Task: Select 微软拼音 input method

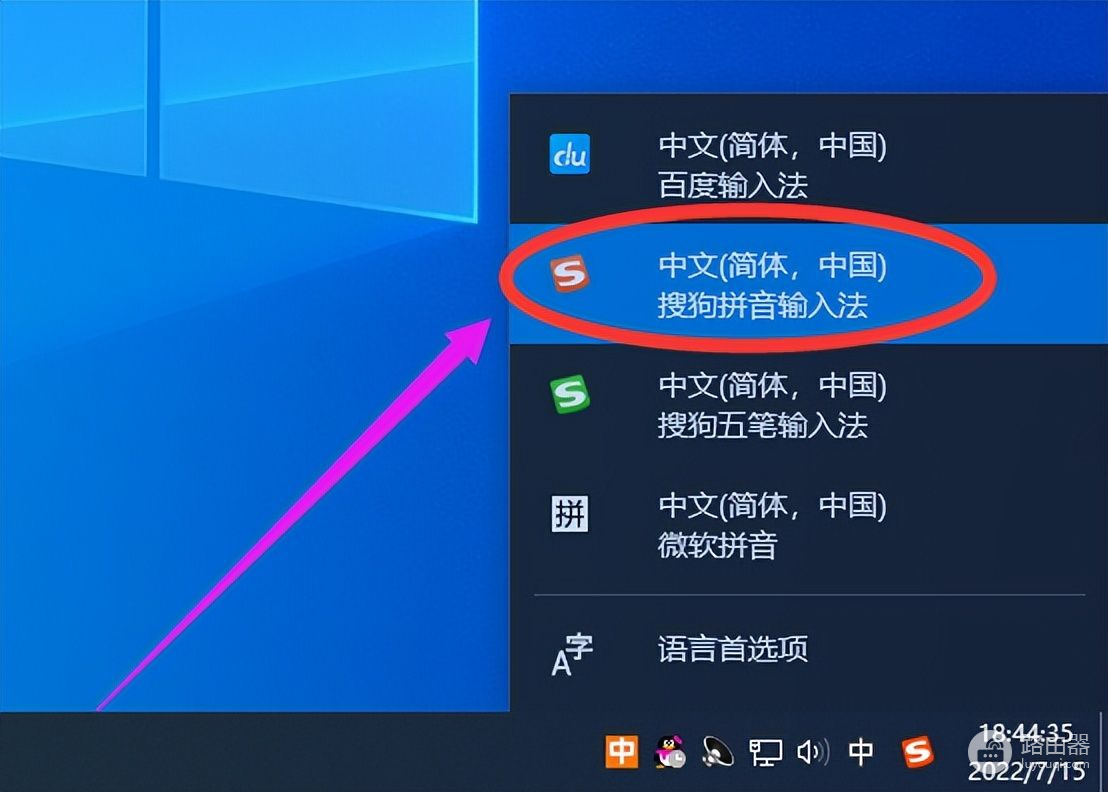Action: [808, 524]
